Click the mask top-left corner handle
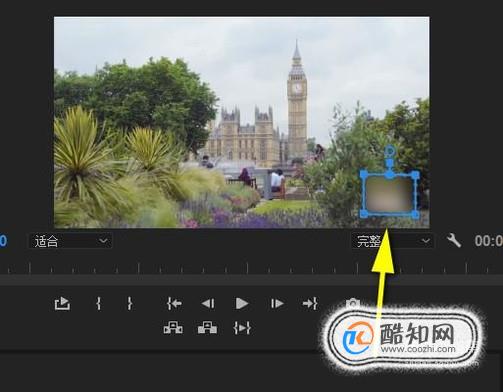Screen dimensions: 503x392 coord(364,174)
